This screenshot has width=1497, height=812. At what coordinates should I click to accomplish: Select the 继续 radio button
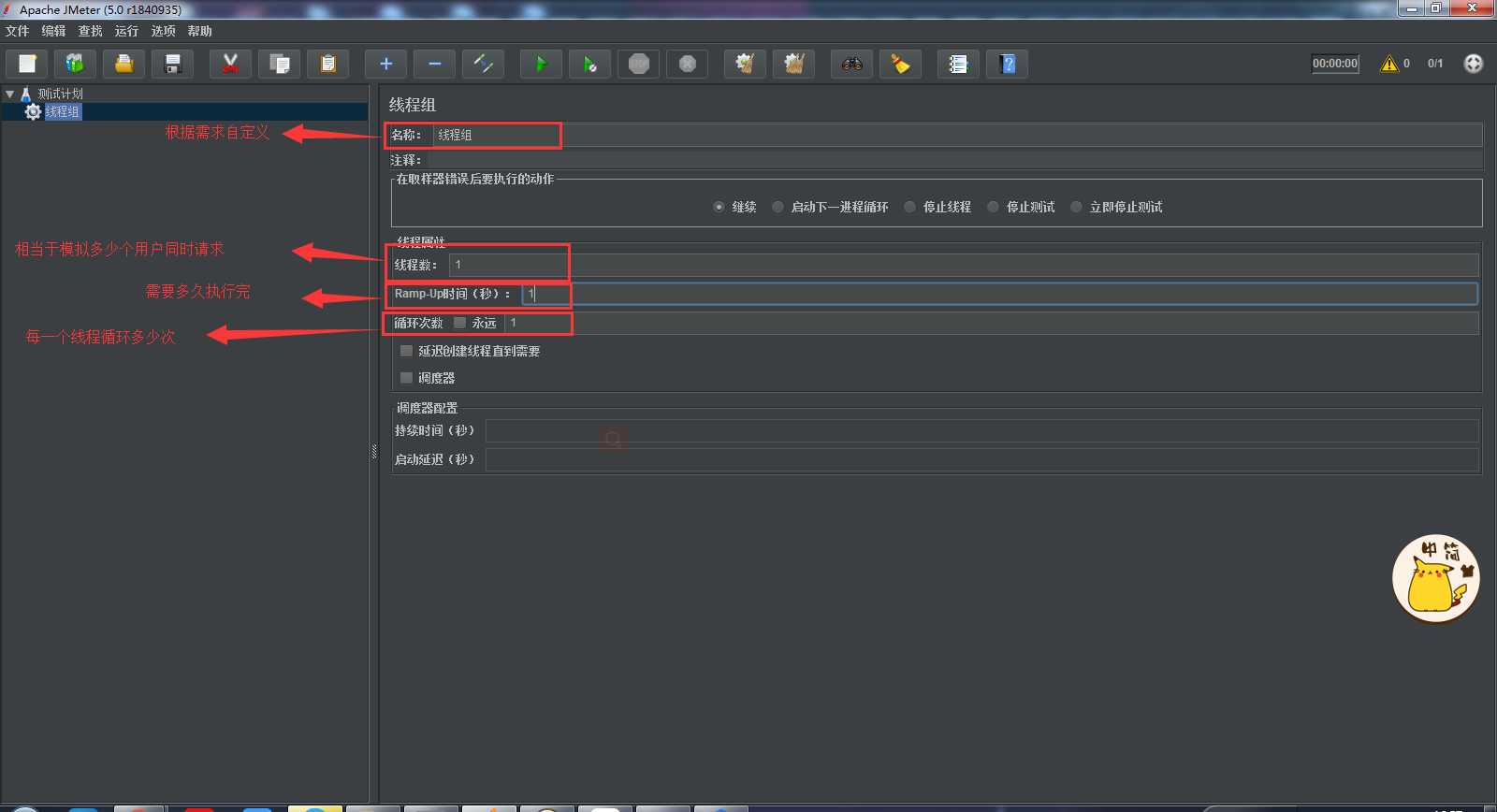(x=719, y=207)
